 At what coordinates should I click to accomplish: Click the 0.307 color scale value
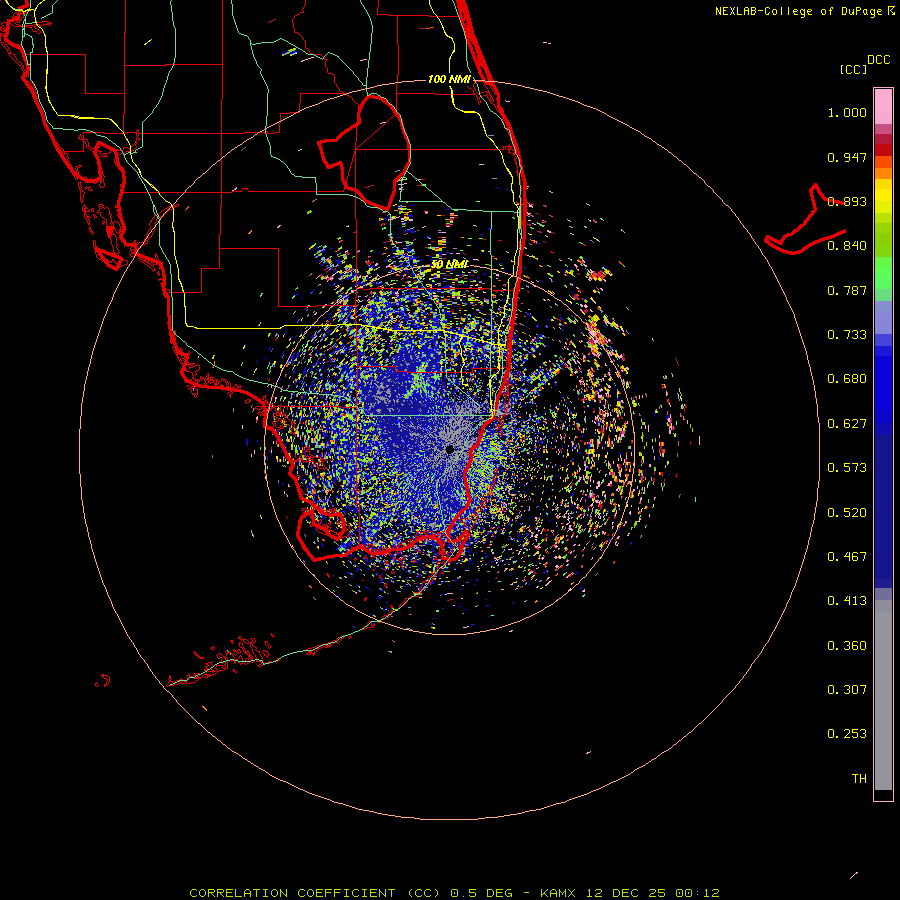pos(847,690)
